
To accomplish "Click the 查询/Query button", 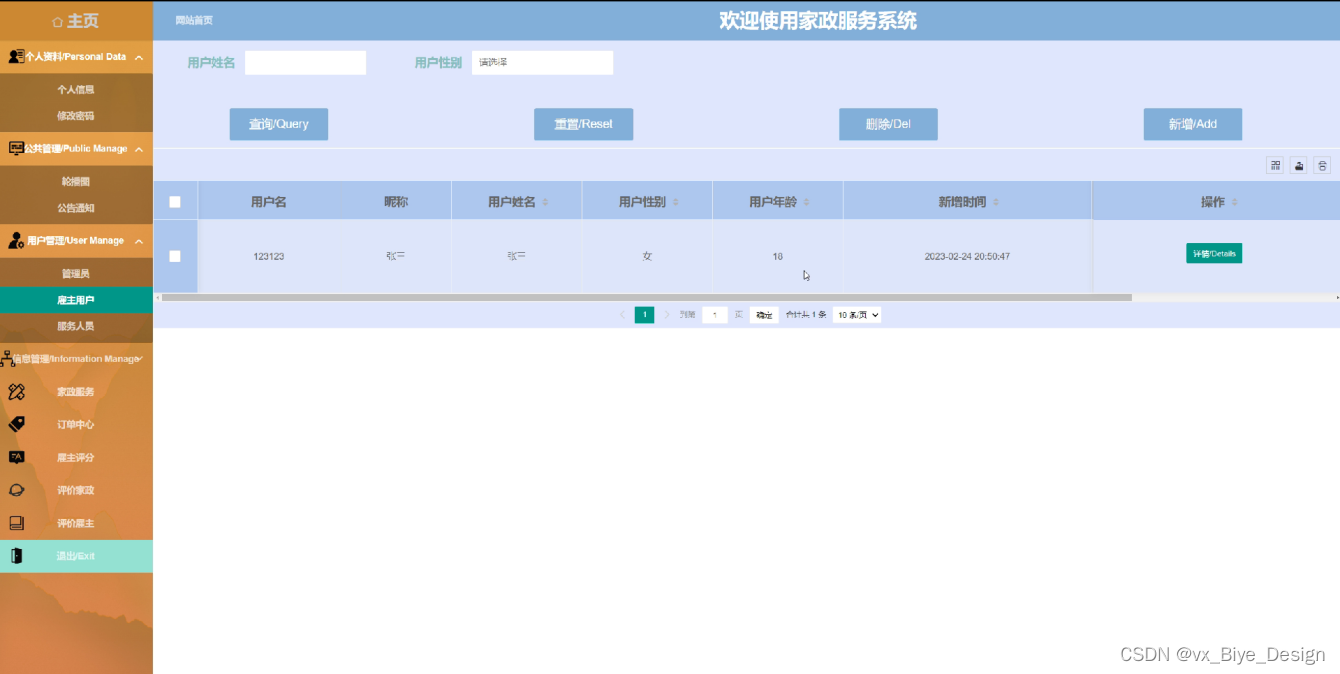I will [279, 124].
